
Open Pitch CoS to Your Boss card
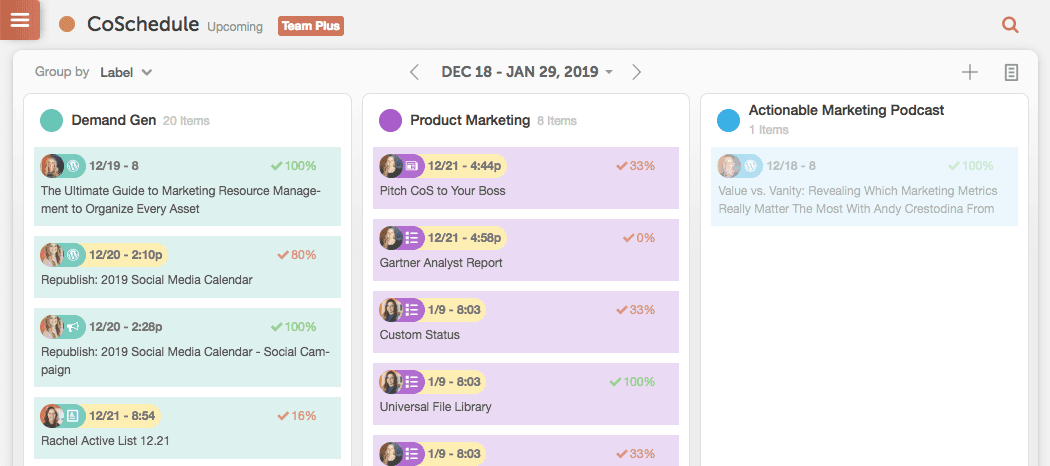point(526,178)
